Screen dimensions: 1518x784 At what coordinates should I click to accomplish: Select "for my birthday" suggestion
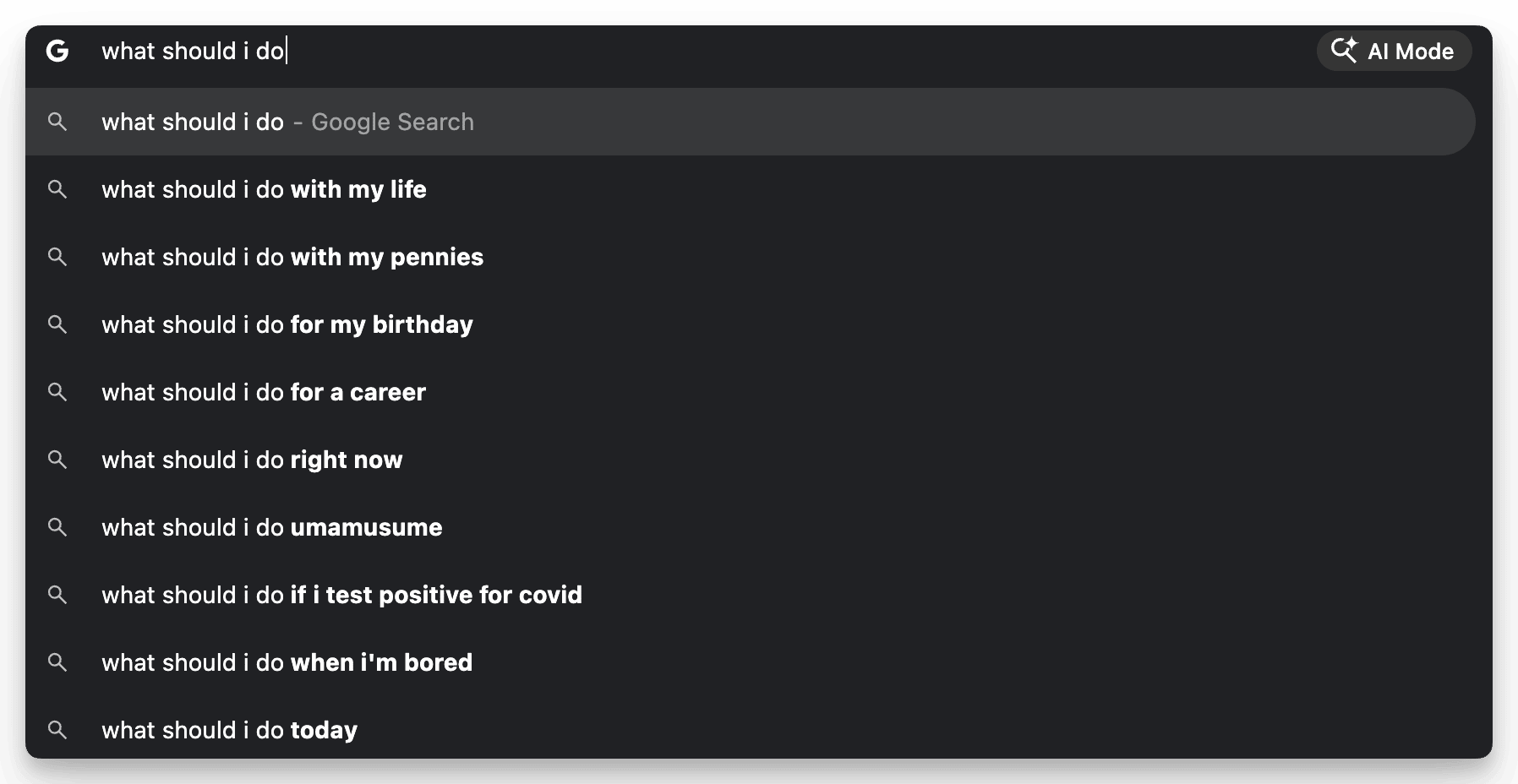pyautogui.click(x=287, y=325)
